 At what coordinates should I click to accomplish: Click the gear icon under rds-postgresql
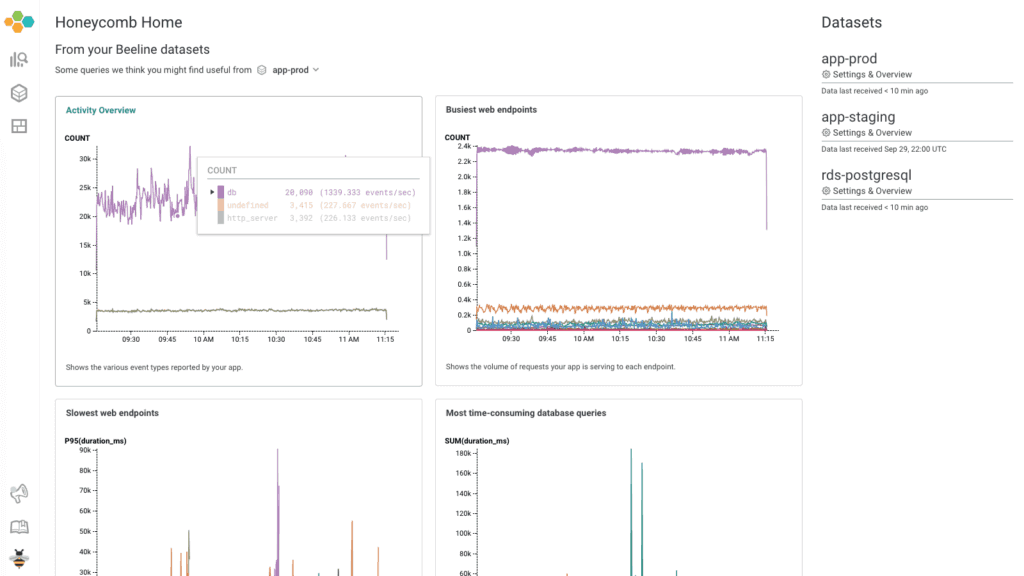pos(826,191)
